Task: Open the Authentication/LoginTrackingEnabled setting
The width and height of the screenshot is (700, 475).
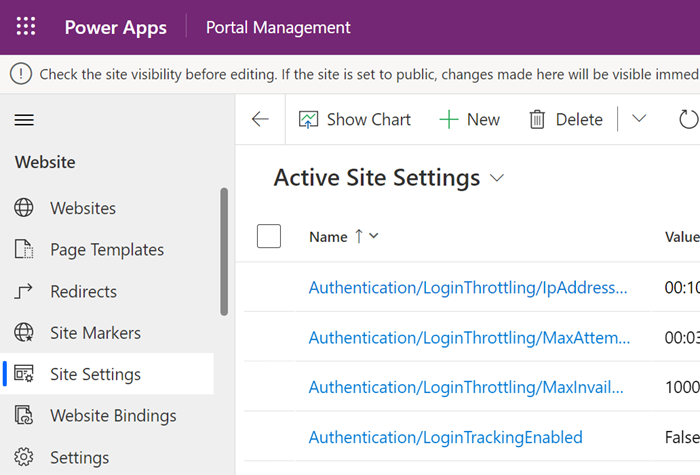Action: [445, 437]
